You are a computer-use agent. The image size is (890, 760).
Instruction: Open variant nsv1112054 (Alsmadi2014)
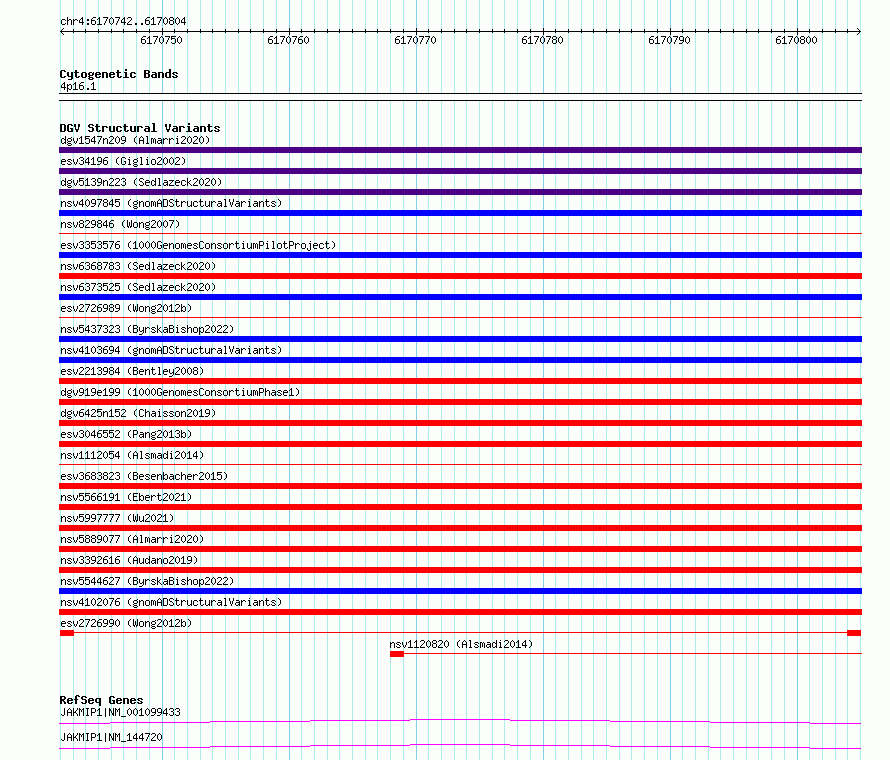[132, 455]
